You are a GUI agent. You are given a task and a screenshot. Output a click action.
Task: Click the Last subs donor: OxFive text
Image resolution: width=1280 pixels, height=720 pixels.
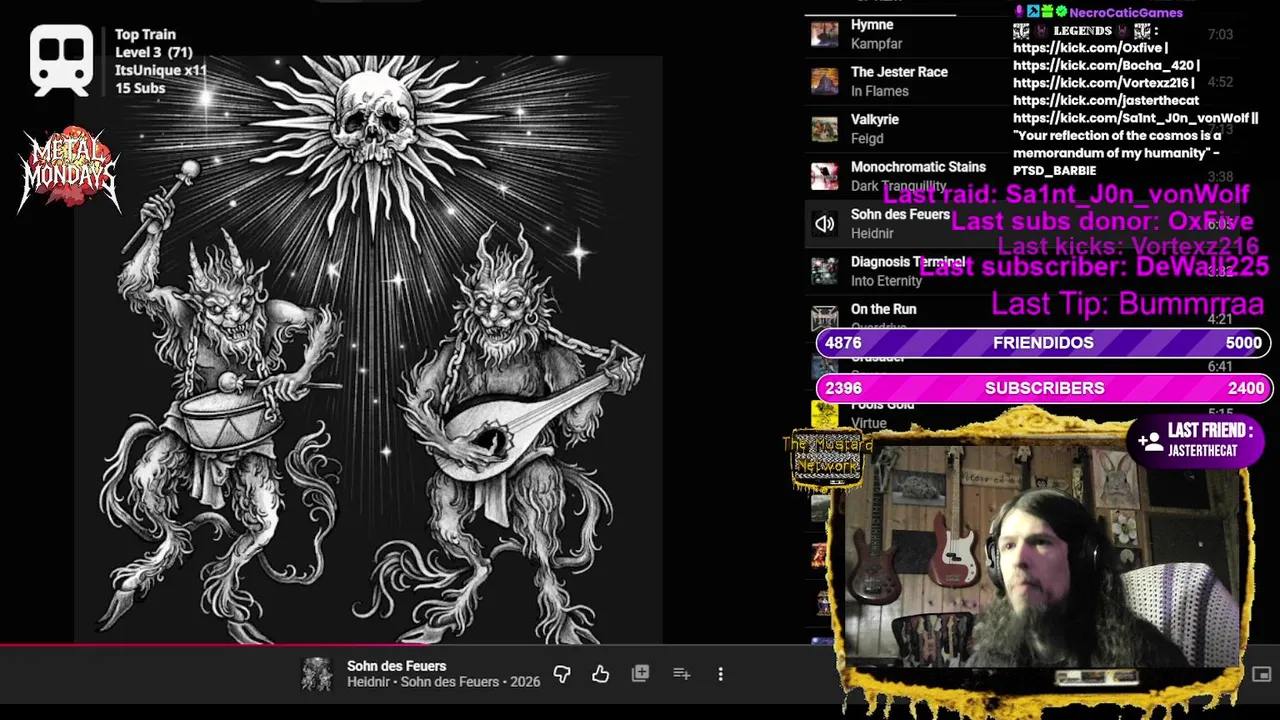pos(1102,221)
